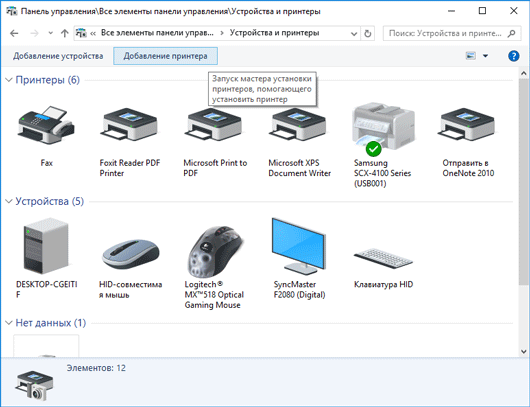Open the help question mark button

click(x=513, y=56)
